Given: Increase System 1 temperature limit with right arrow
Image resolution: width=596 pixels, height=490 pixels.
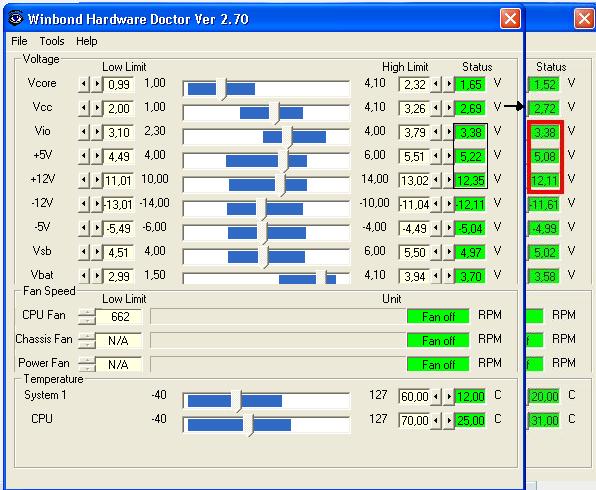Looking at the screenshot, I should [449, 396].
